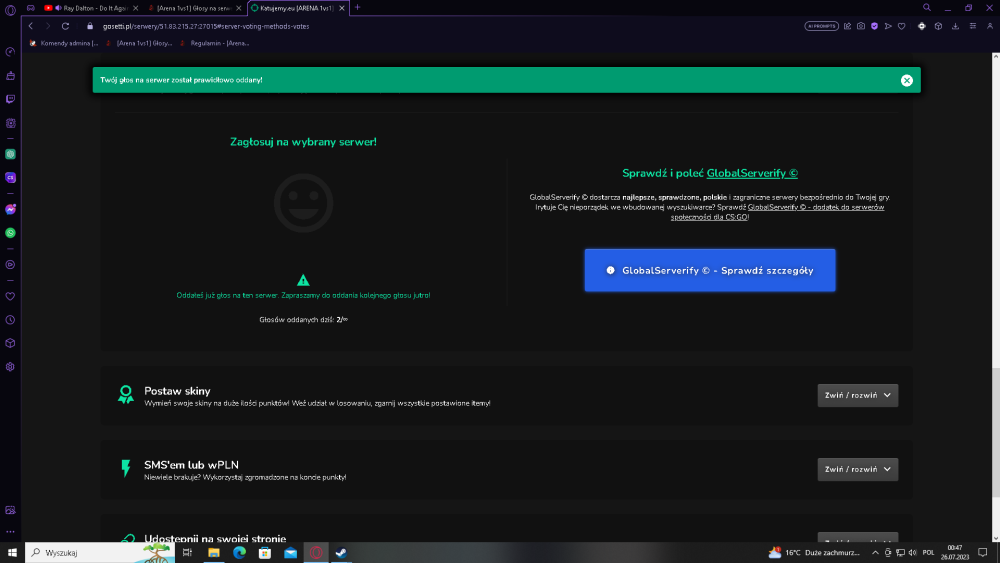The image size is (1000, 563).
Task: Open the toolbar extensions cube icon
Action: (x=938, y=26)
